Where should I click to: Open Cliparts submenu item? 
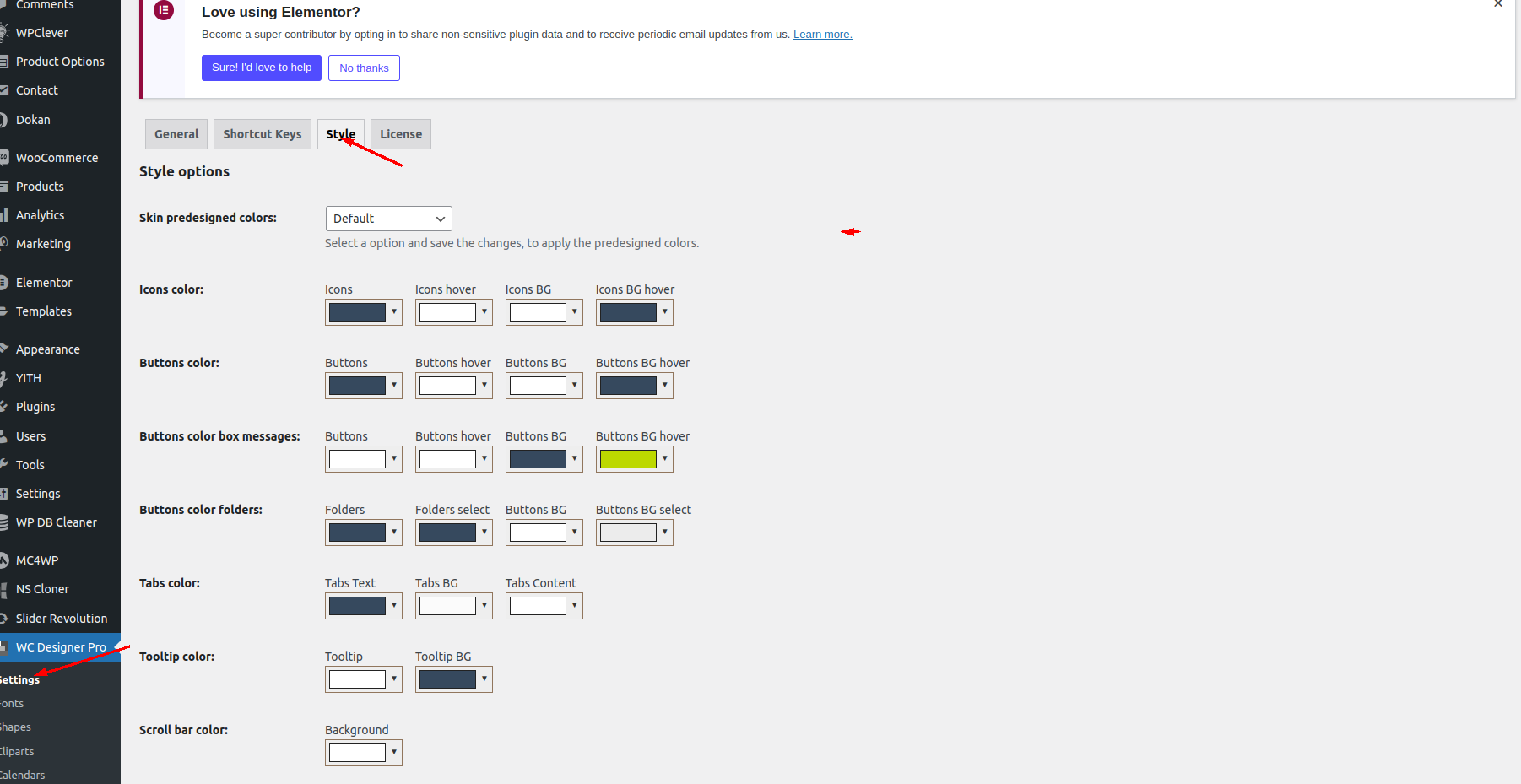[17, 751]
